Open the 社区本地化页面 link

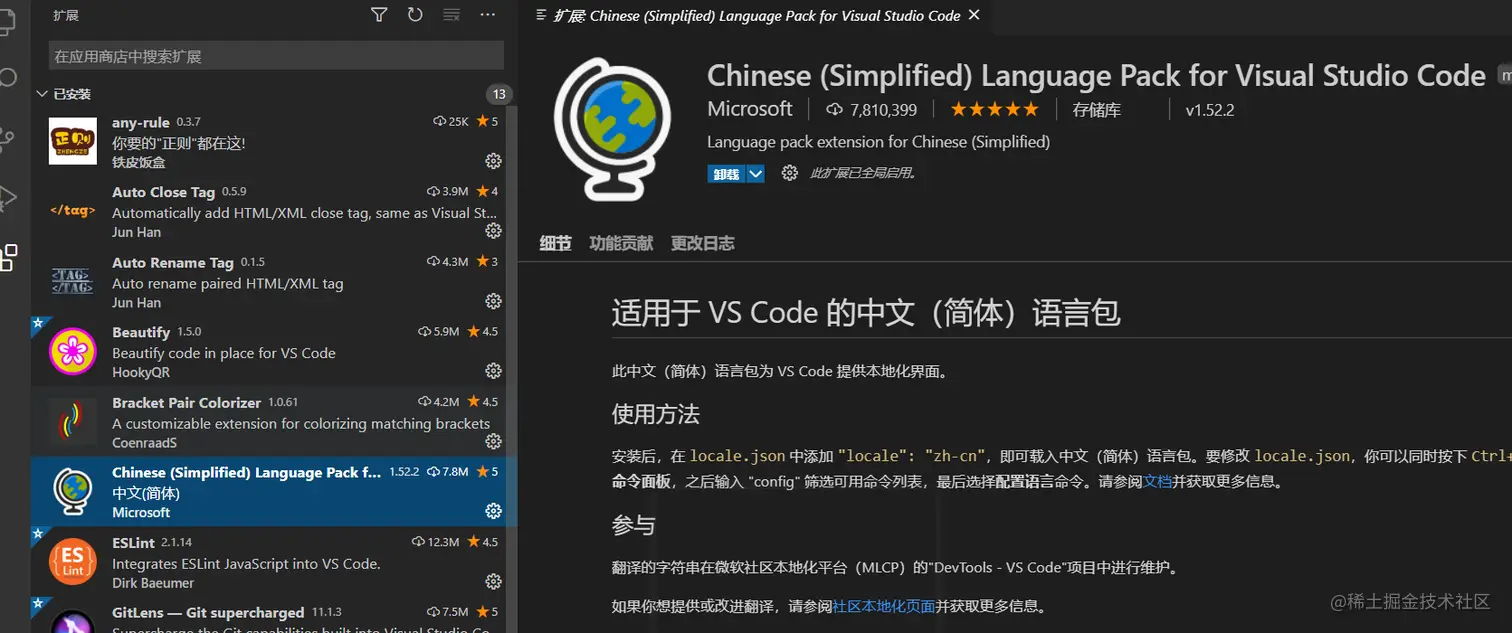pyautogui.click(x=884, y=606)
